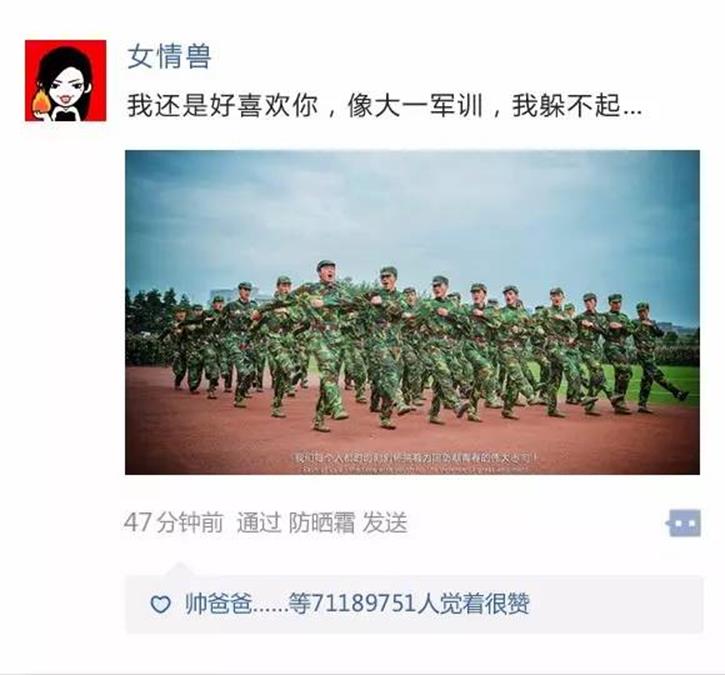Open the username 女情兽 profile link
Viewport: 725px width, 675px height.
pos(169,57)
